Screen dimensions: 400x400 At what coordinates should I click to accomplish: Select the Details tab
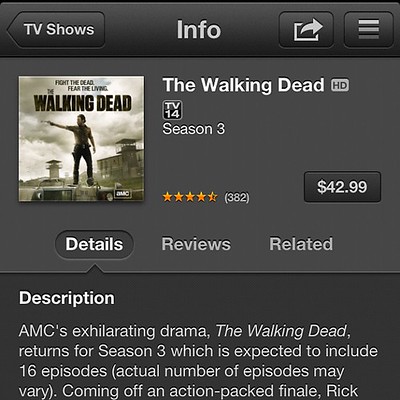tap(94, 244)
